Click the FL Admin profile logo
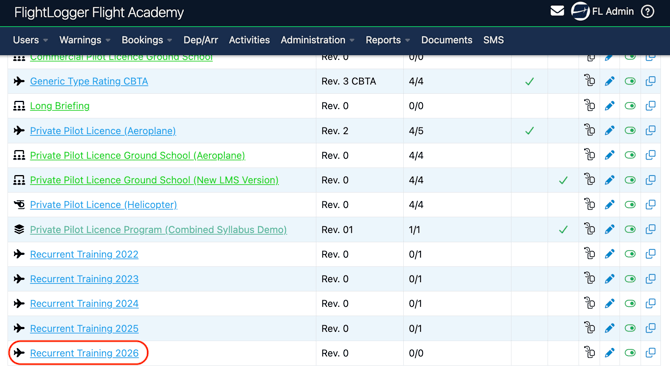 [580, 11]
